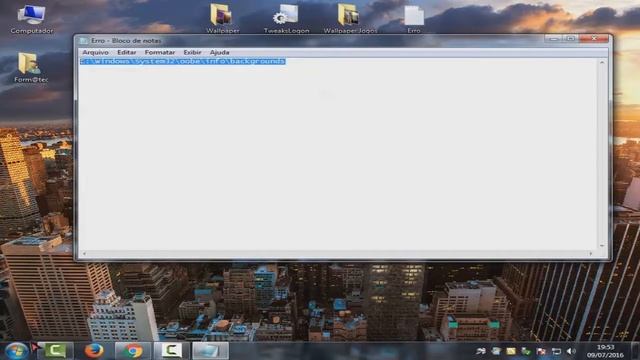Click the yellow tray icon

pos(511,351)
